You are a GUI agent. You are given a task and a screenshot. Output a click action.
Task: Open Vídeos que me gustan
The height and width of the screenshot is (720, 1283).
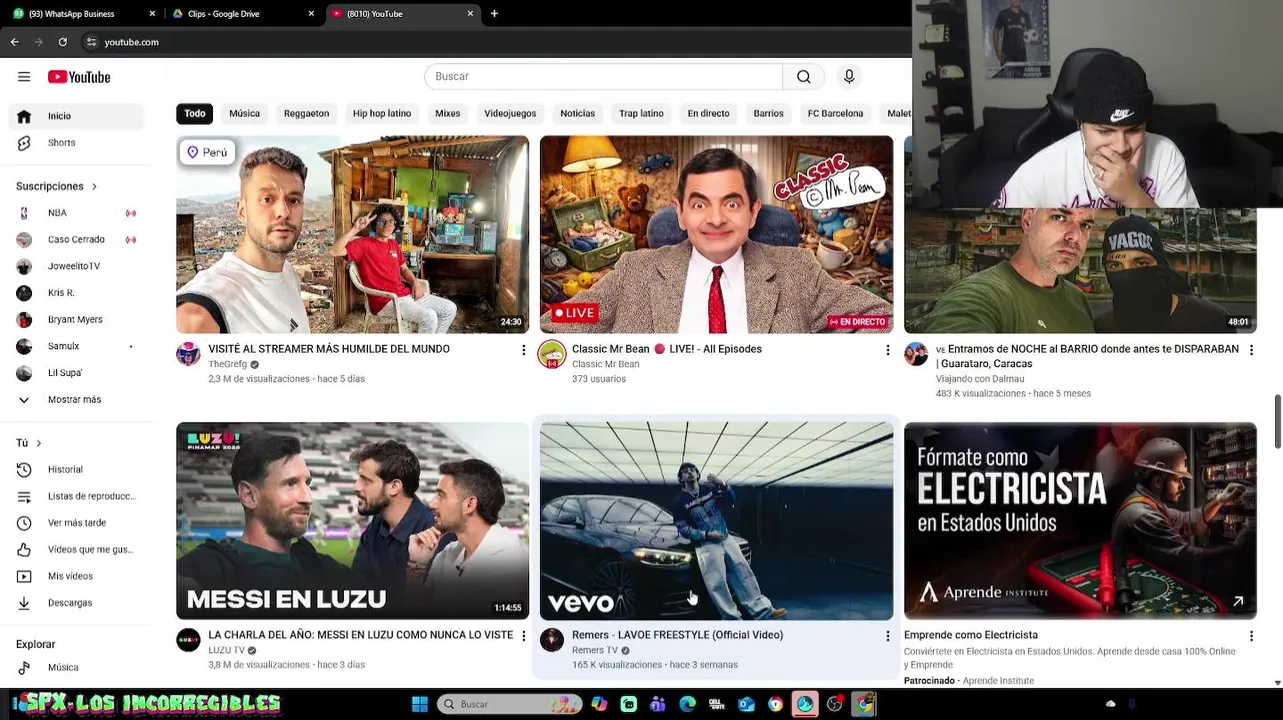[76, 549]
